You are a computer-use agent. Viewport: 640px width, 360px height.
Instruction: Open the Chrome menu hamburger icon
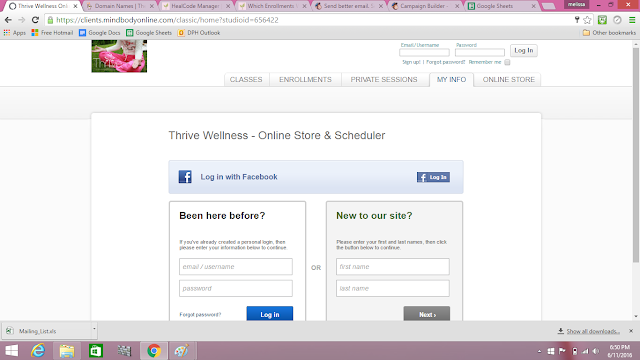click(x=632, y=20)
